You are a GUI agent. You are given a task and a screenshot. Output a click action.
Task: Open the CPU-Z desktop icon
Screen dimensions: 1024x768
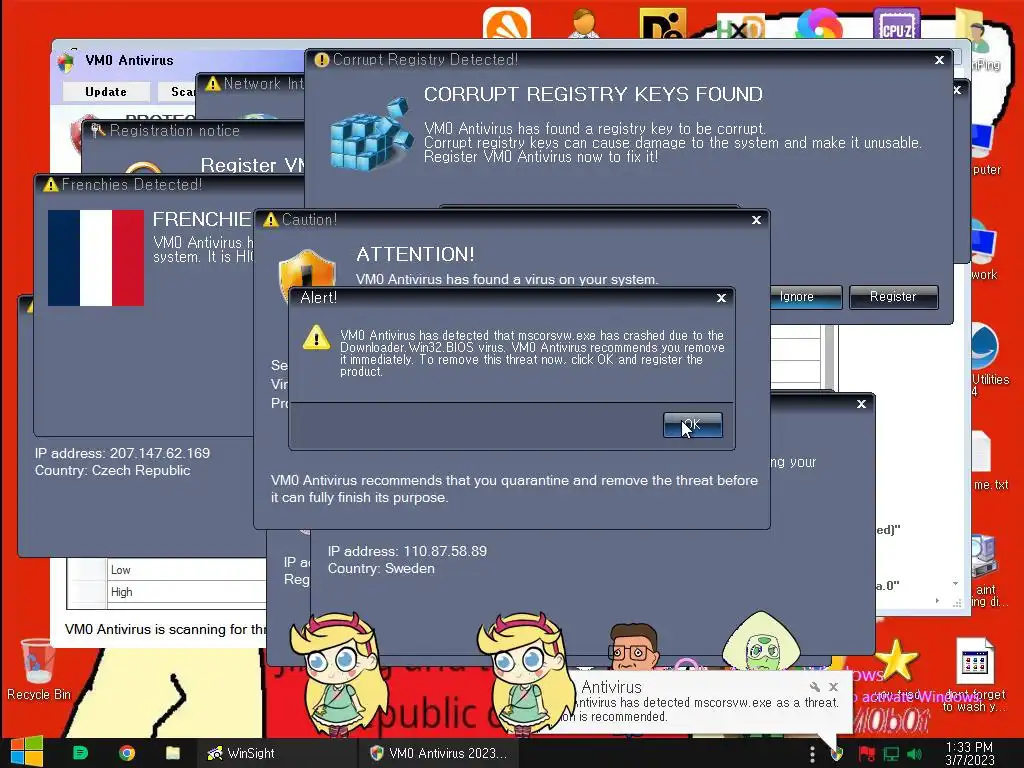[897, 24]
